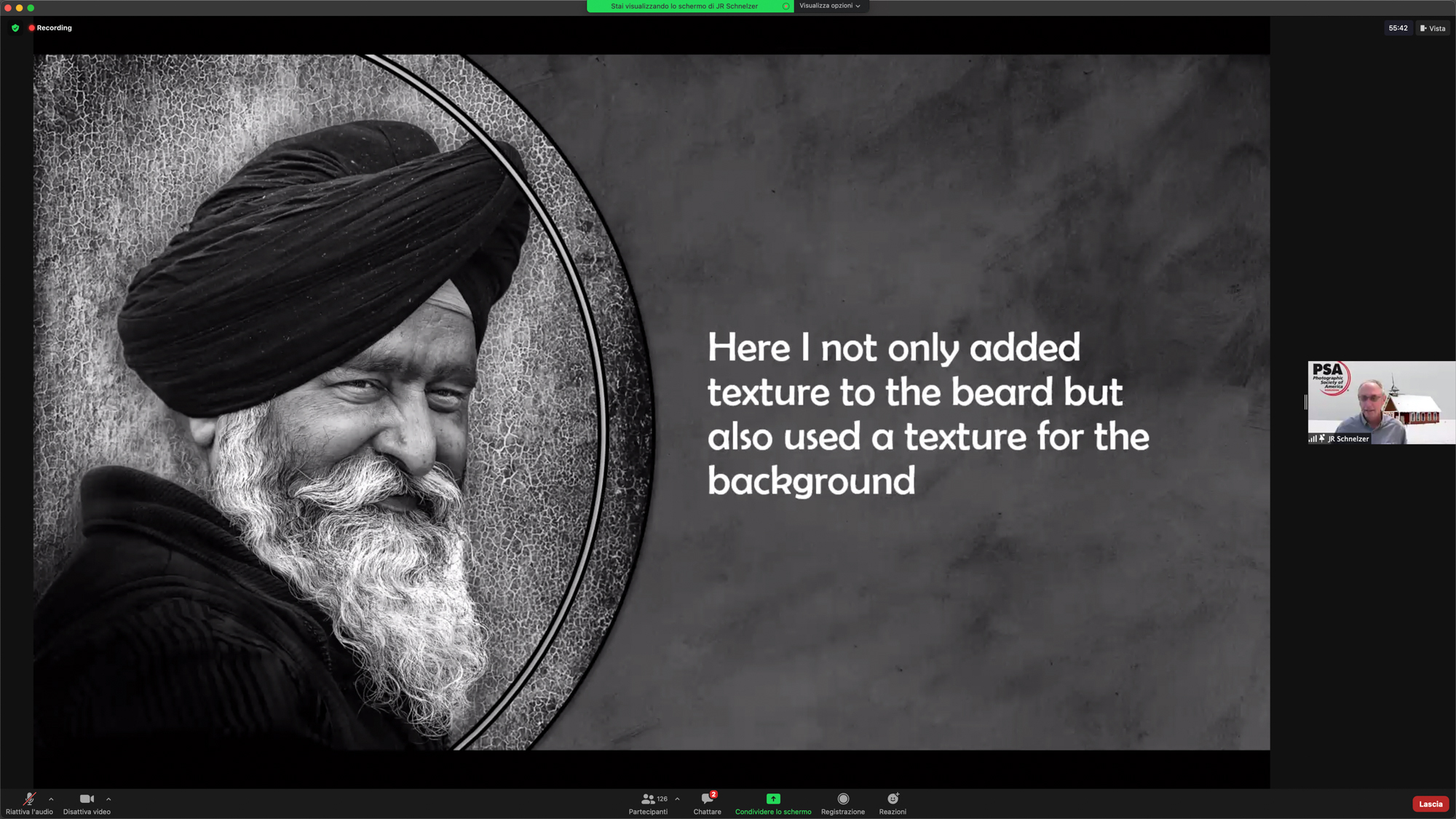Viewport: 1456px width, 819px height.
Task: Click the green encryption shield icon
Action: [x=15, y=28]
